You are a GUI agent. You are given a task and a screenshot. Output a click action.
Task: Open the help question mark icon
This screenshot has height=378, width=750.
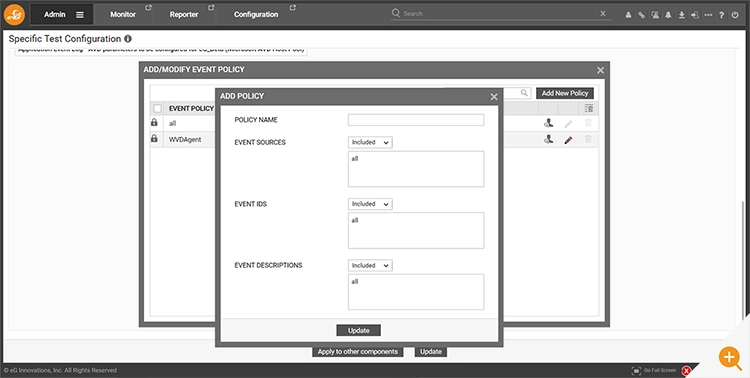[722, 15]
